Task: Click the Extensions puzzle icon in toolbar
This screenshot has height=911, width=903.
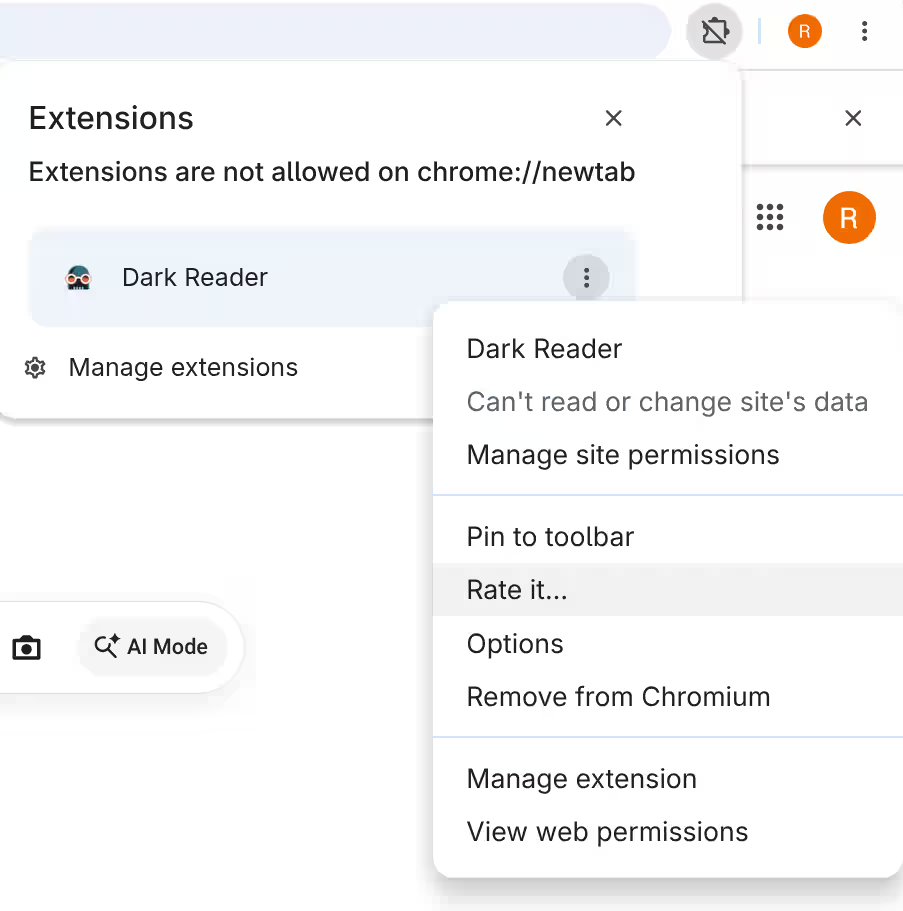Action: click(714, 31)
